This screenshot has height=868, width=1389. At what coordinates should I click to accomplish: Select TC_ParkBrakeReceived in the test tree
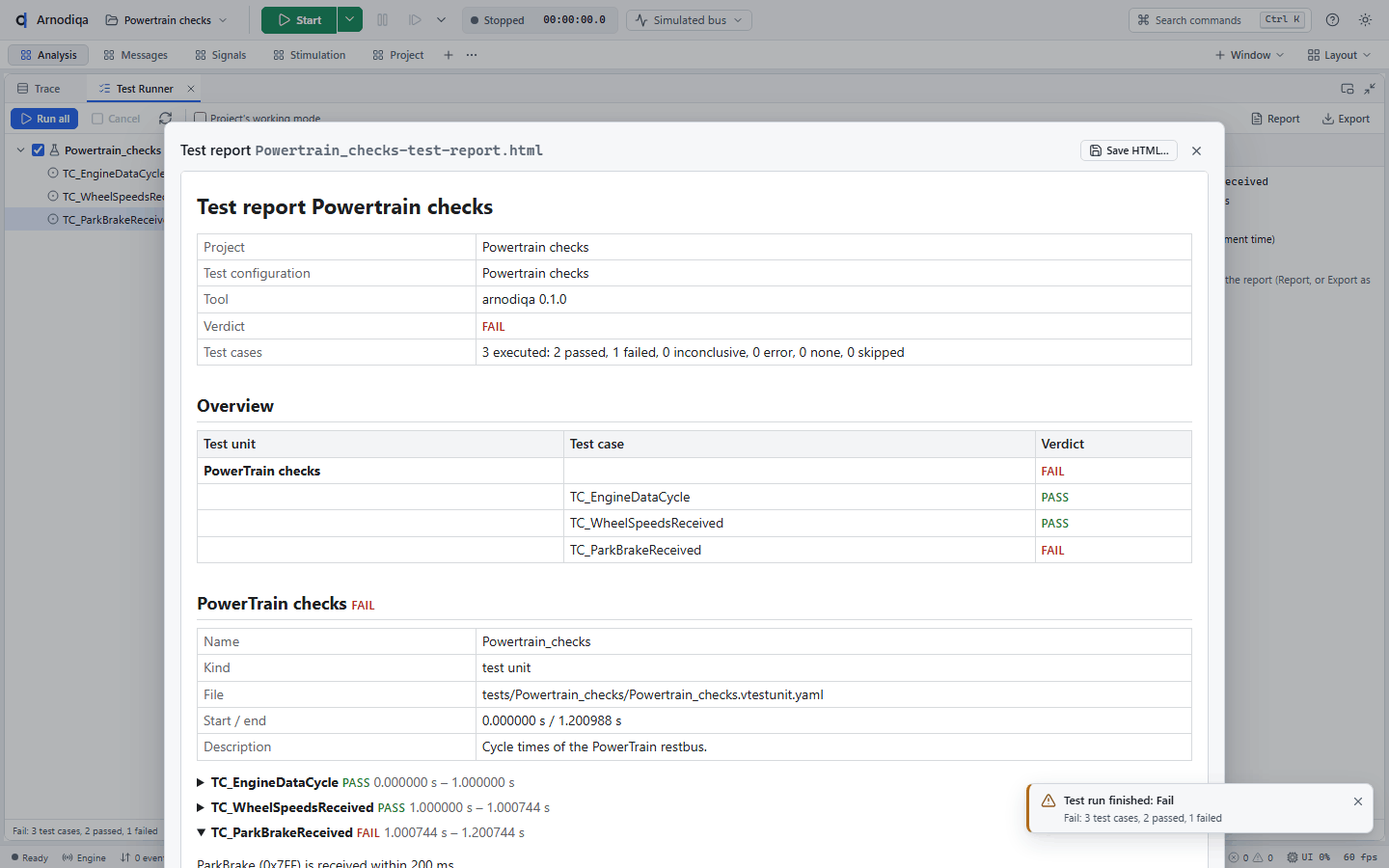[112, 220]
